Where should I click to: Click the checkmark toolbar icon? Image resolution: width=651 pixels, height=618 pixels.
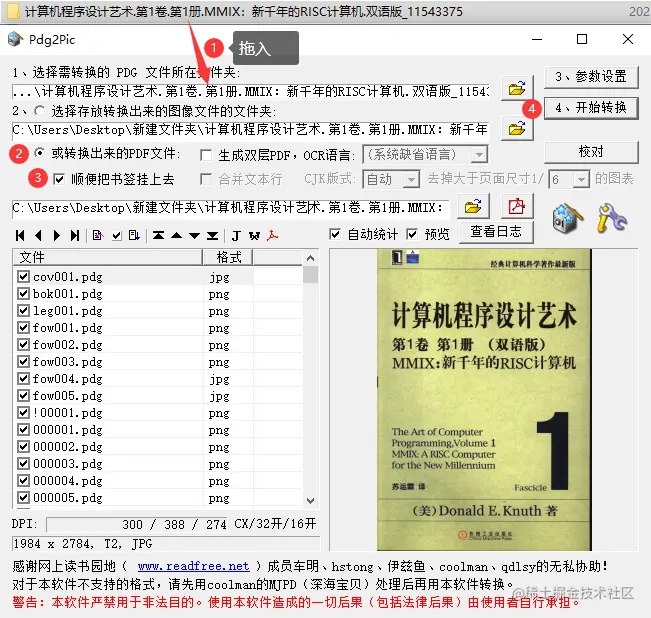[x=117, y=236]
